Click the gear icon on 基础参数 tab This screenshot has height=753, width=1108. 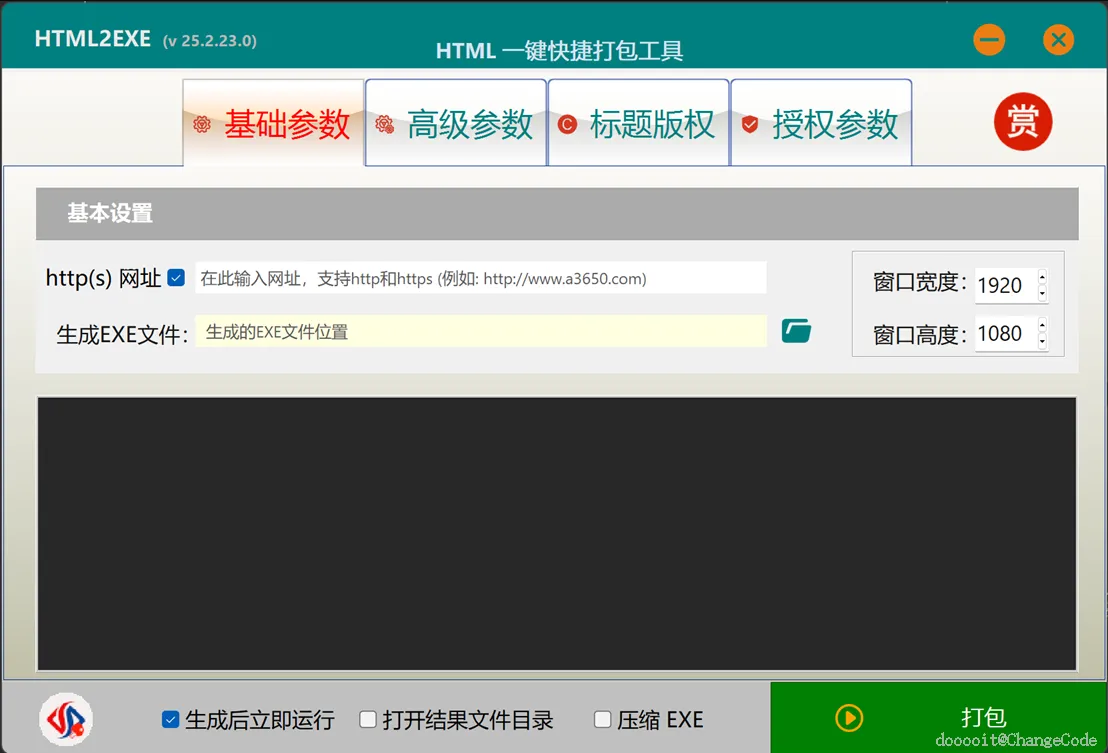click(203, 122)
